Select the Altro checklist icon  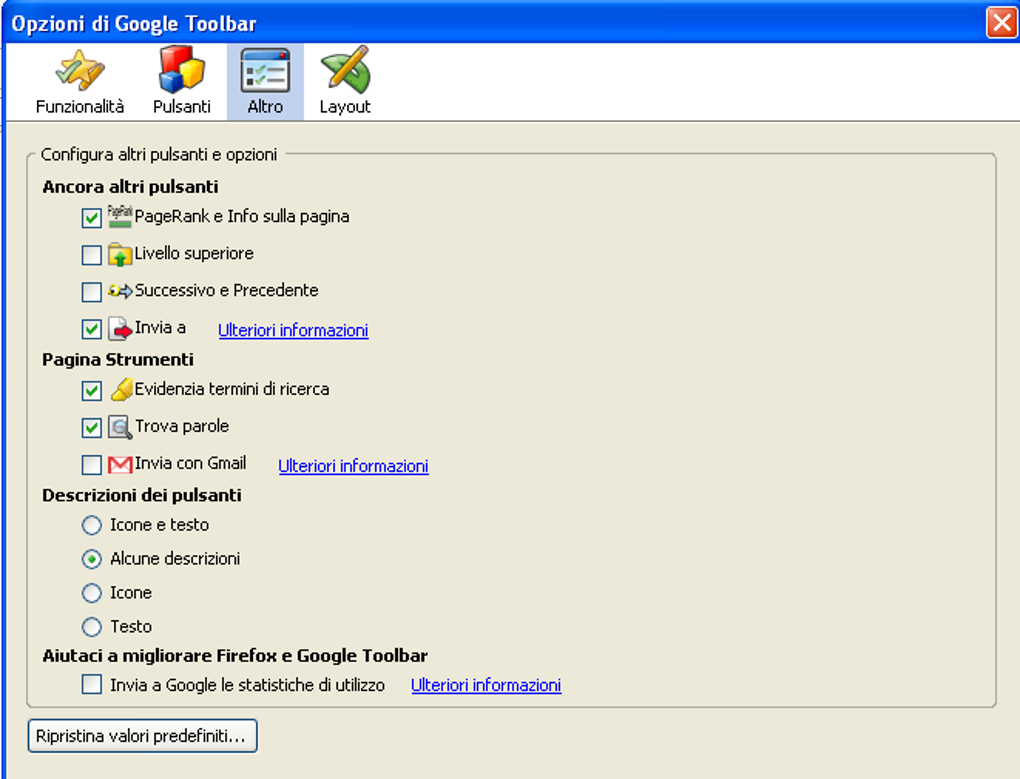[265, 70]
